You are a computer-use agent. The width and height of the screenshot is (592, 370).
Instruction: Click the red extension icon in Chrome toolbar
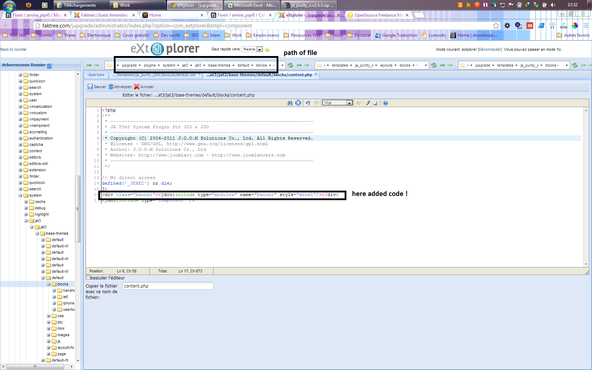click(x=530, y=26)
